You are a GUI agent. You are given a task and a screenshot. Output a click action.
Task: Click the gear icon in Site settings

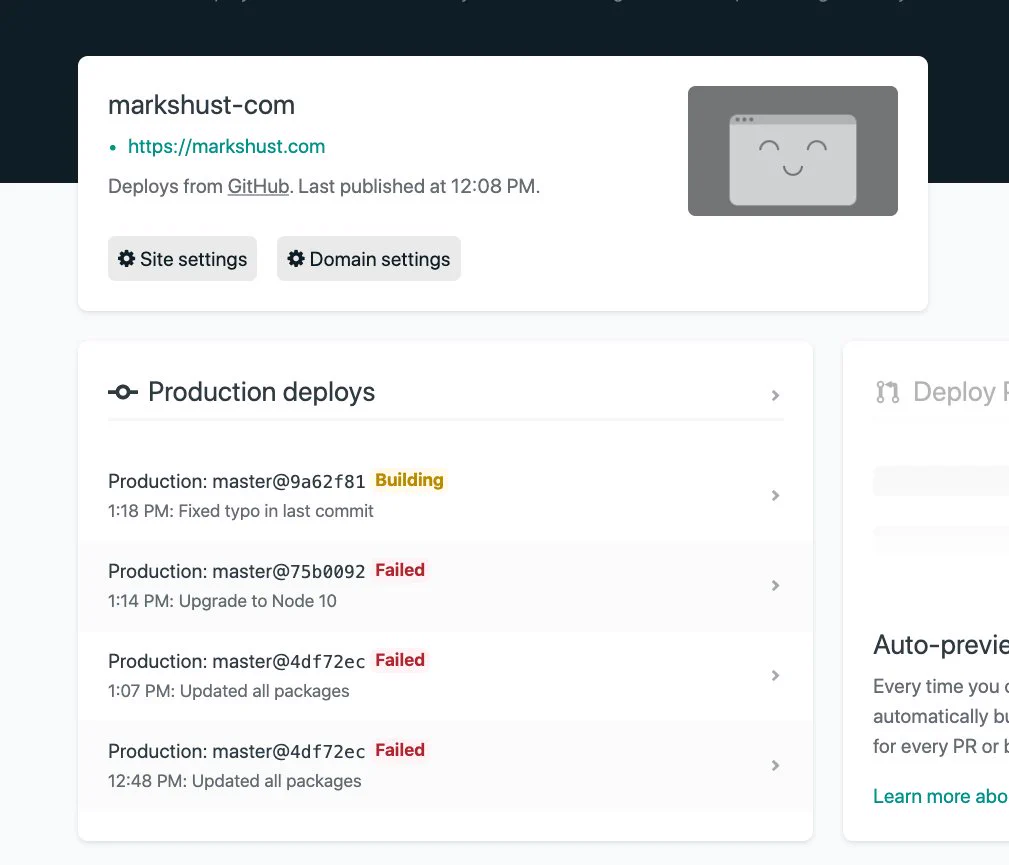pos(126,259)
